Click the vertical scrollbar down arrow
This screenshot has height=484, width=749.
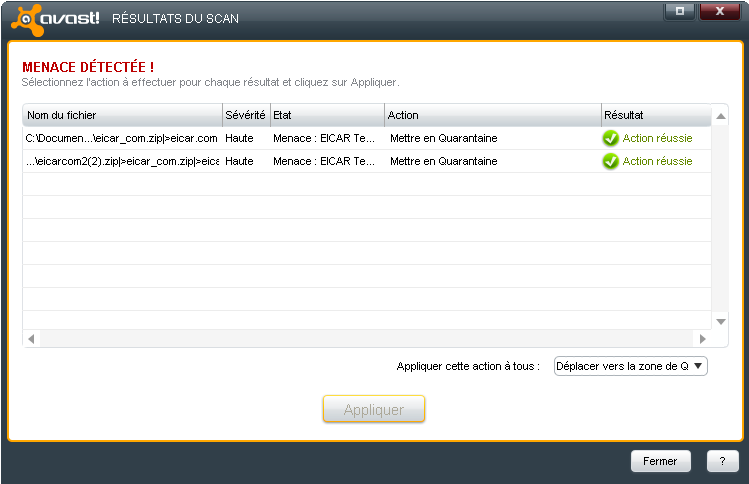tap(721, 322)
